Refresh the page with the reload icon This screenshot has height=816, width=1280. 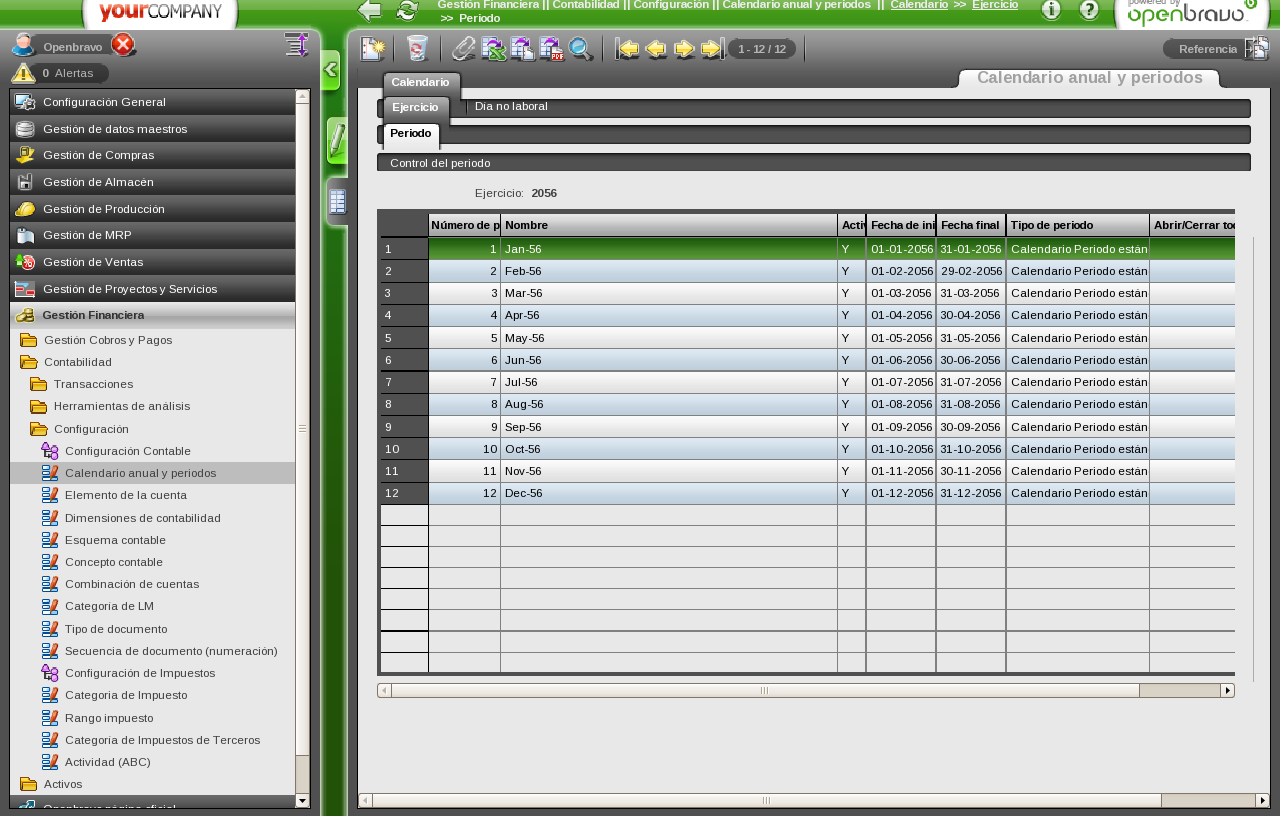(407, 11)
